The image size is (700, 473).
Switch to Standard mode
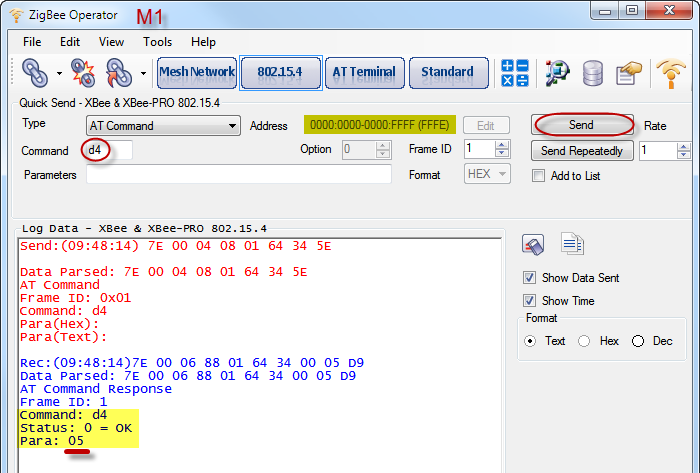(448, 73)
